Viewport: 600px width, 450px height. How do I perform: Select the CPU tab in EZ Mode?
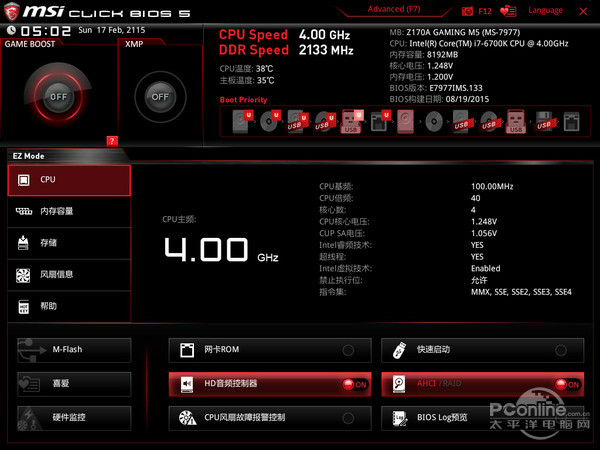pos(69,180)
